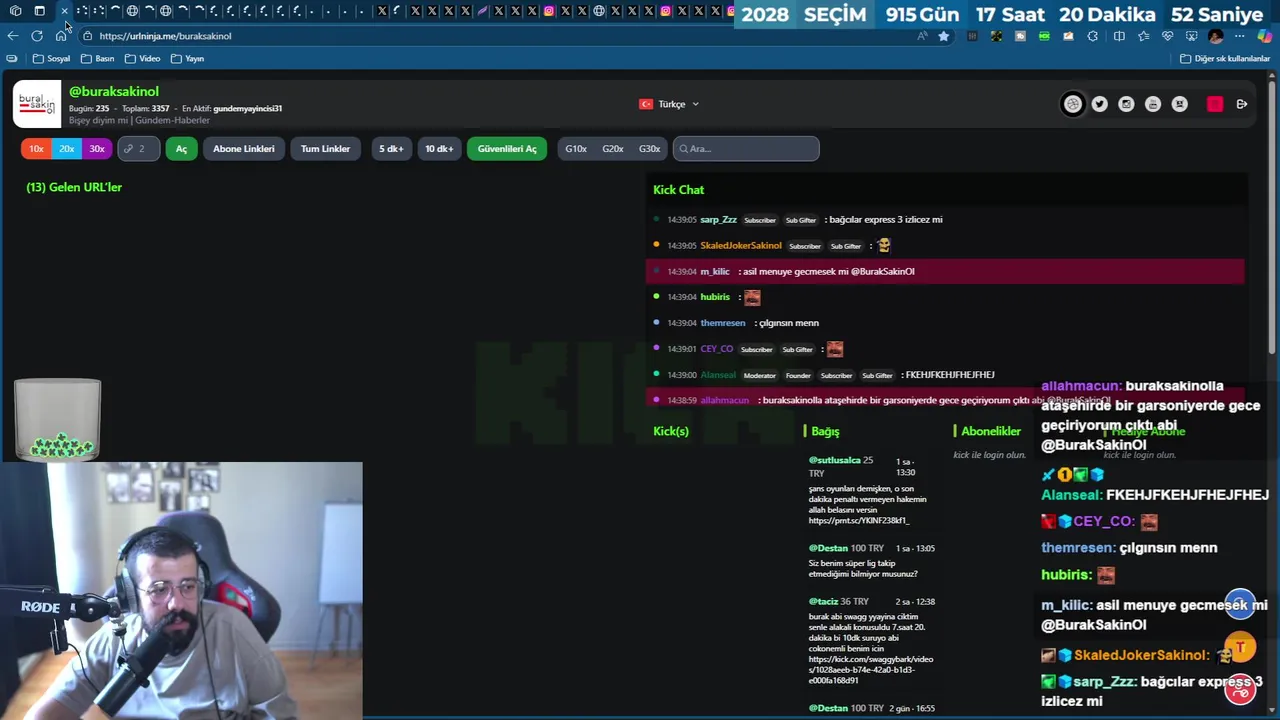Select the 20x open option
Viewport: 1280px width, 720px height.
pos(66,149)
